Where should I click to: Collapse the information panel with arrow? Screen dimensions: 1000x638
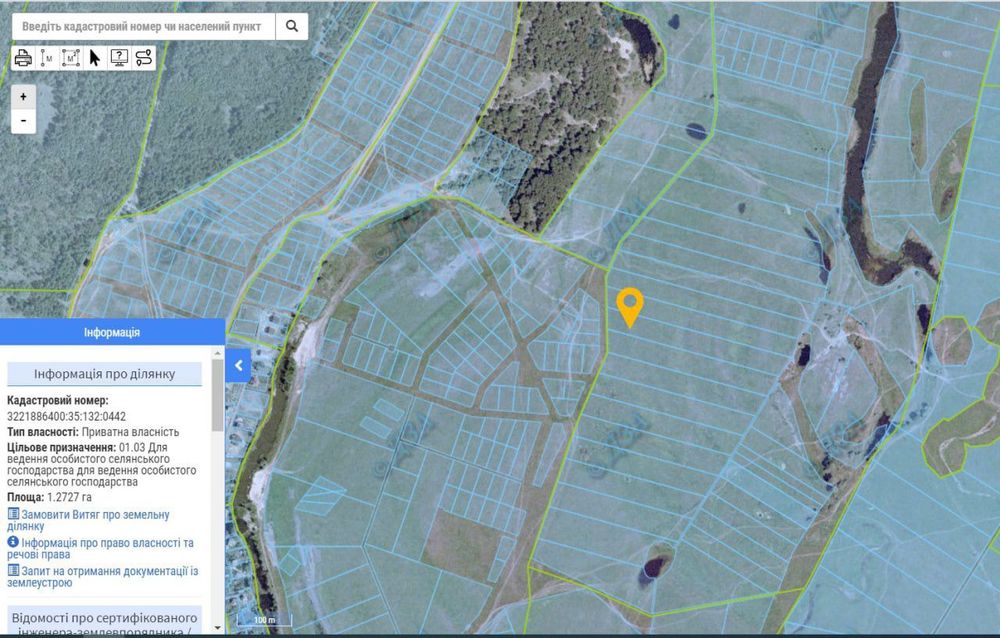click(239, 366)
